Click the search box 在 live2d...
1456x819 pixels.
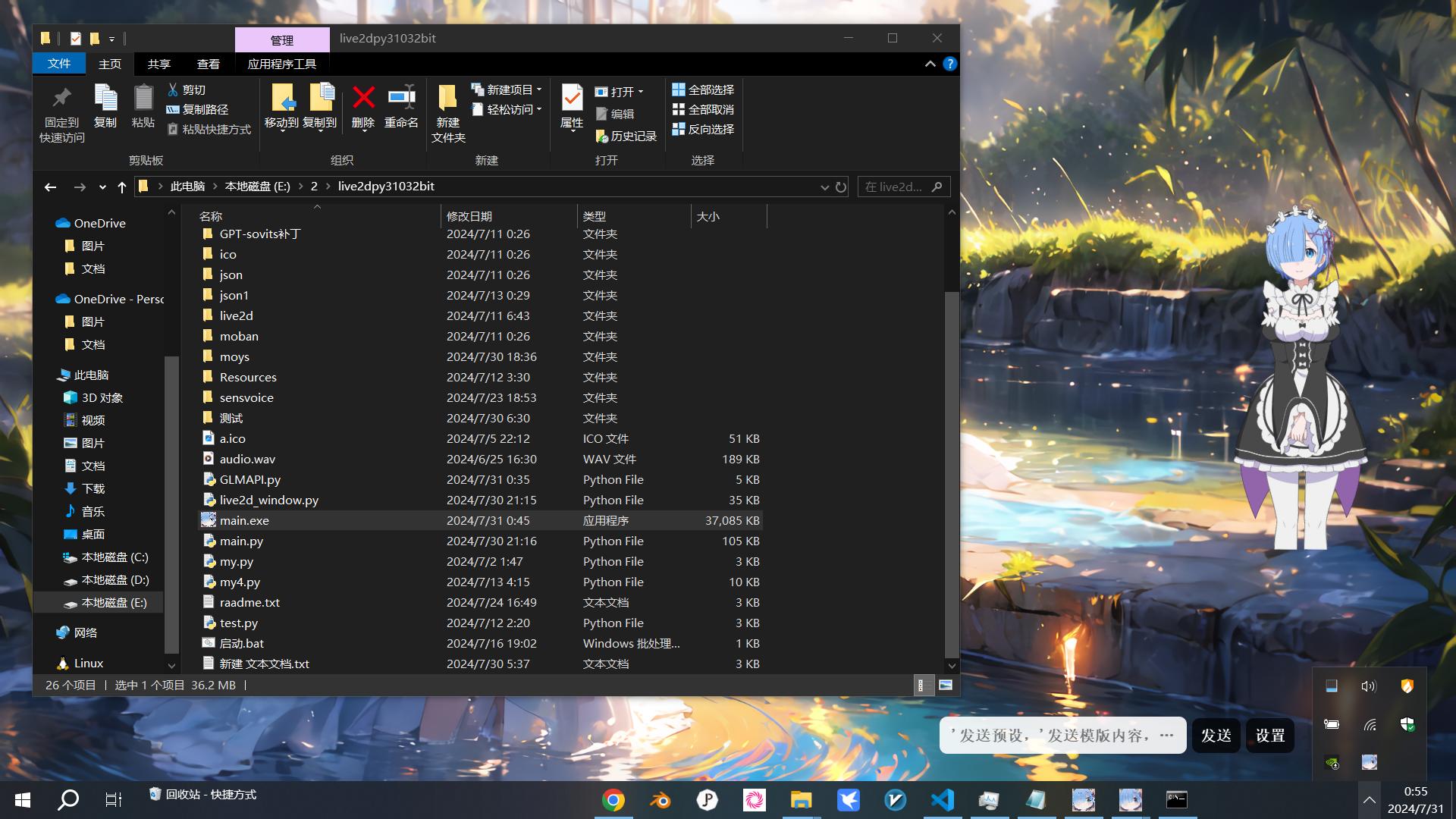(x=903, y=187)
